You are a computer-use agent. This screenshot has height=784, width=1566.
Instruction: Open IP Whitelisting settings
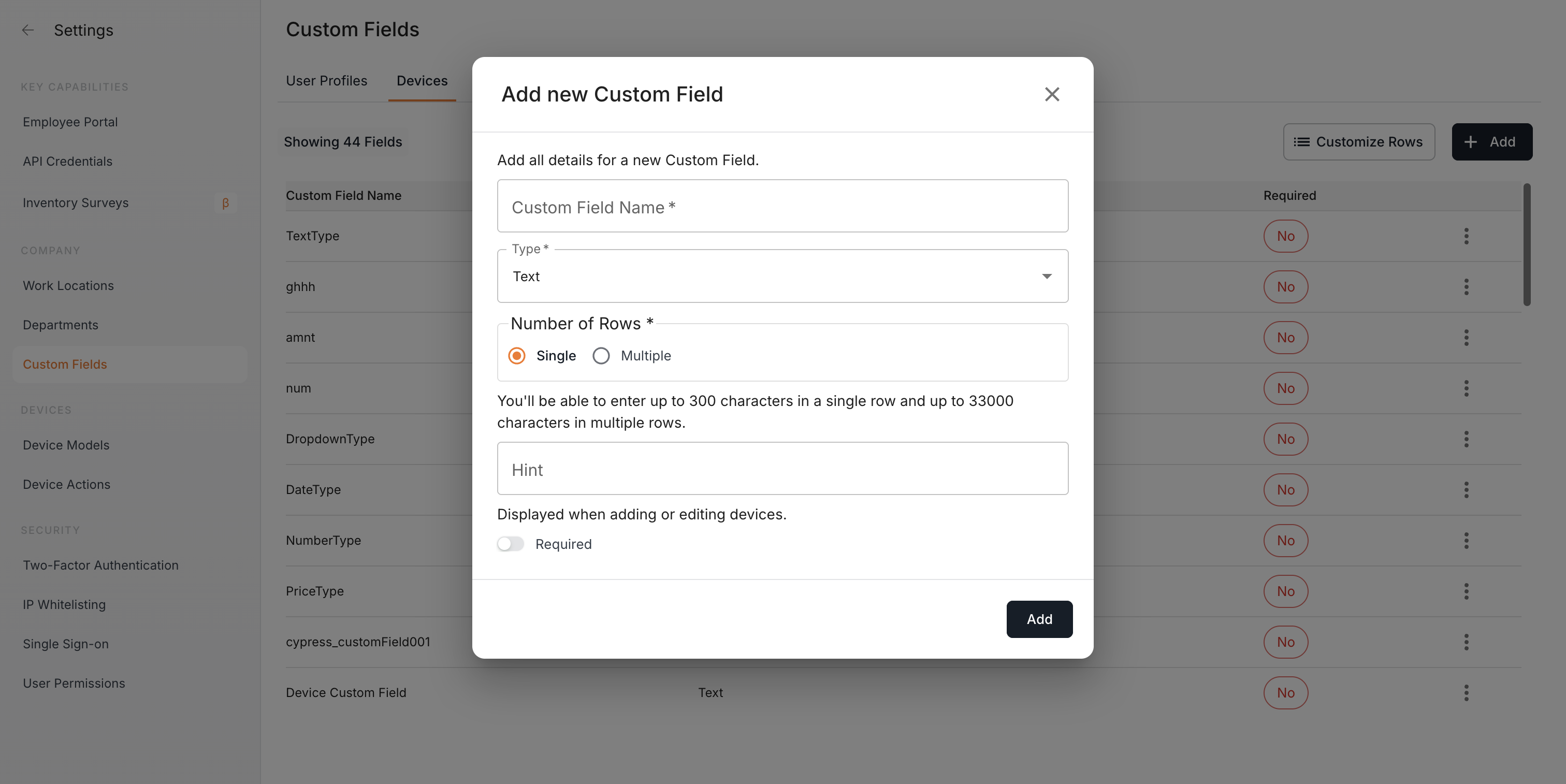point(64,605)
